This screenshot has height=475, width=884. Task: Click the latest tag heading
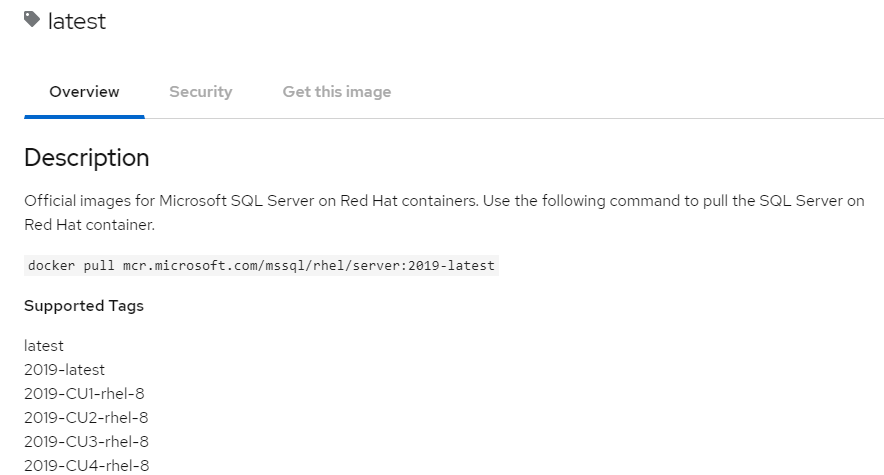[x=77, y=21]
